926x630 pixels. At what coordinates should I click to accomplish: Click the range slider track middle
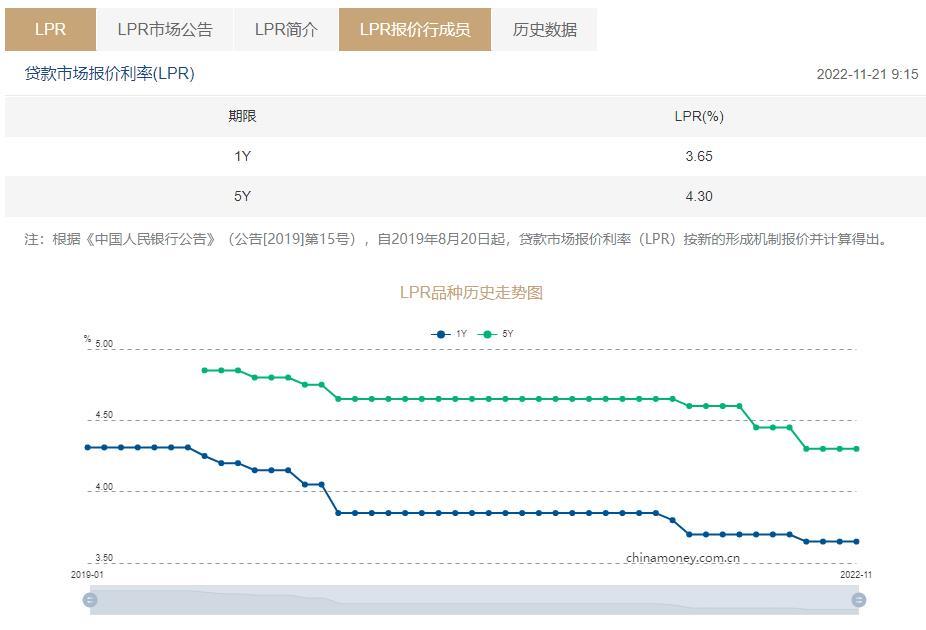pos(474,600)
